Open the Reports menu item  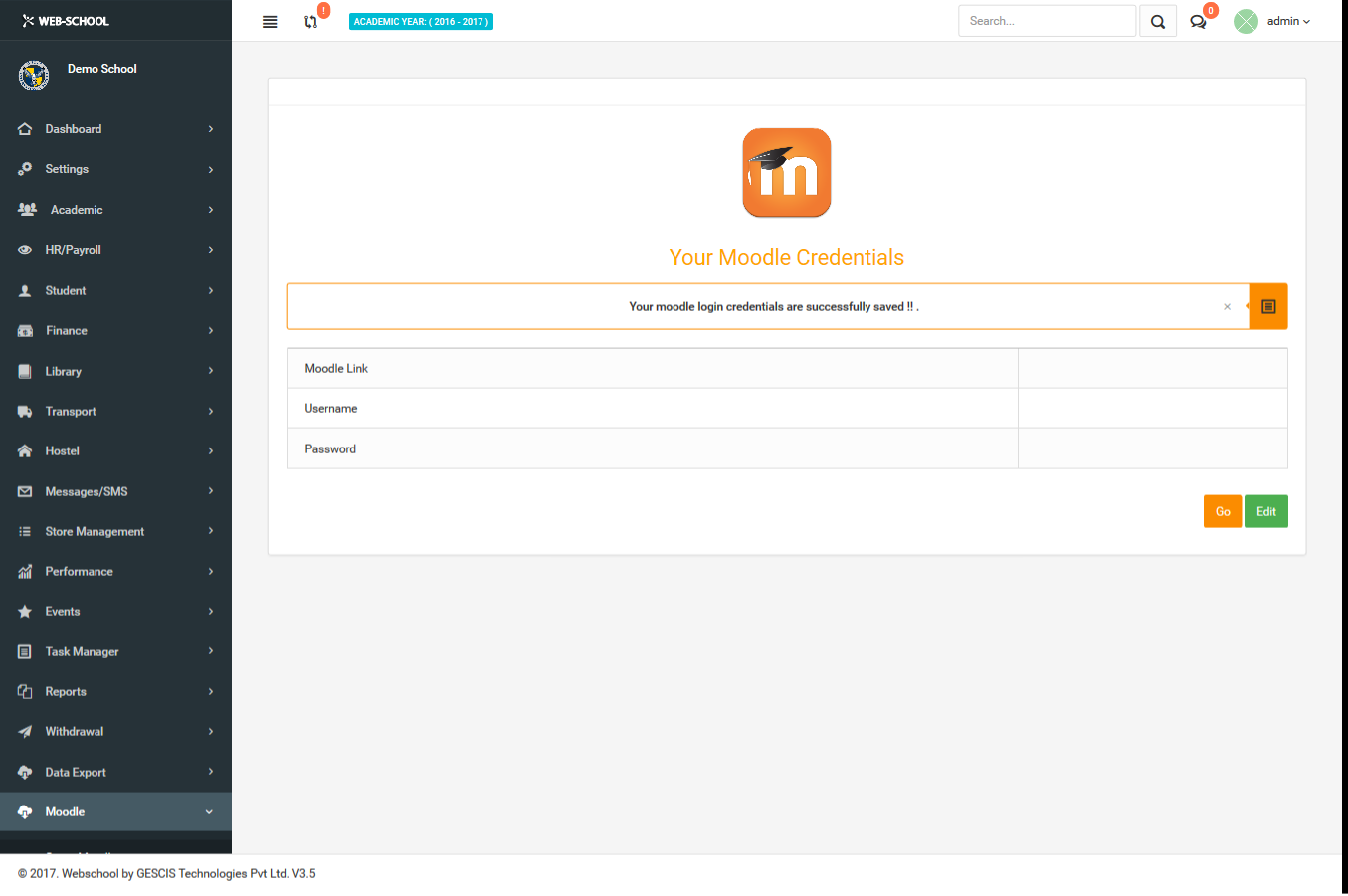tap(115, 692)
